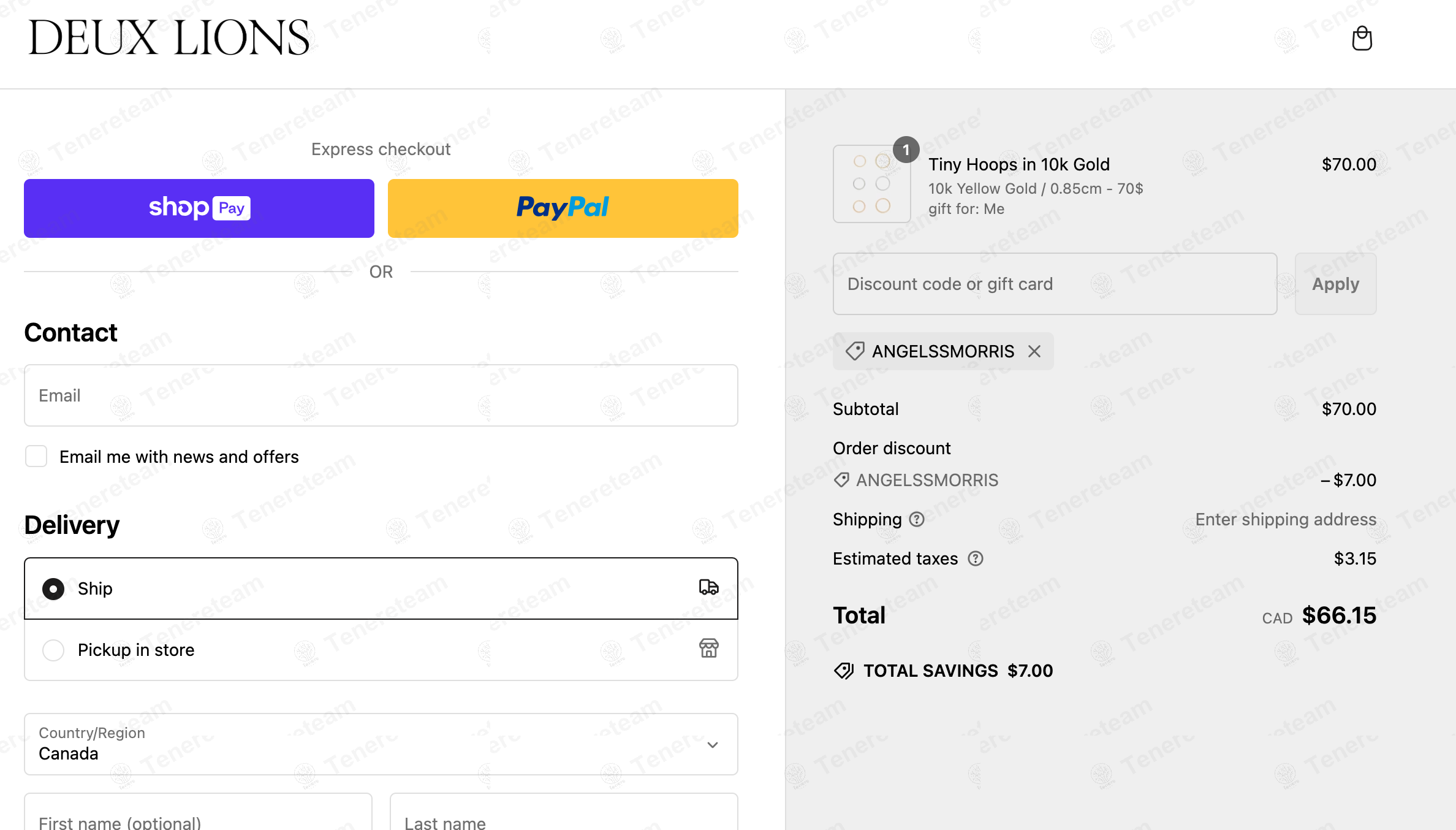Open the shopping bag cart icon

[1362, 39]
